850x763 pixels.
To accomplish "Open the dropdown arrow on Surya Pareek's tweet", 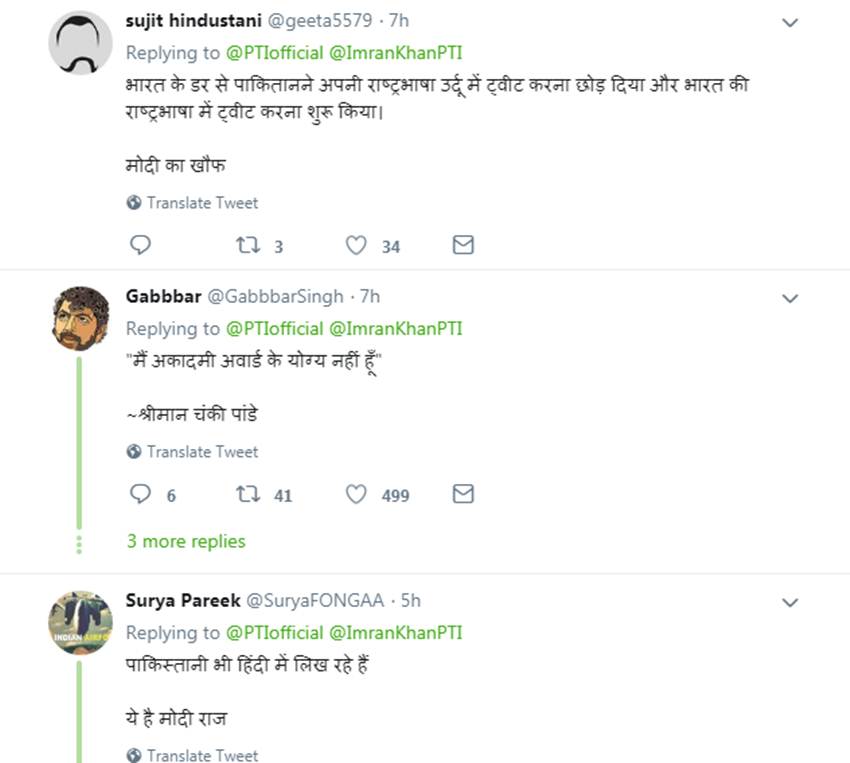I will pos(790,602).
